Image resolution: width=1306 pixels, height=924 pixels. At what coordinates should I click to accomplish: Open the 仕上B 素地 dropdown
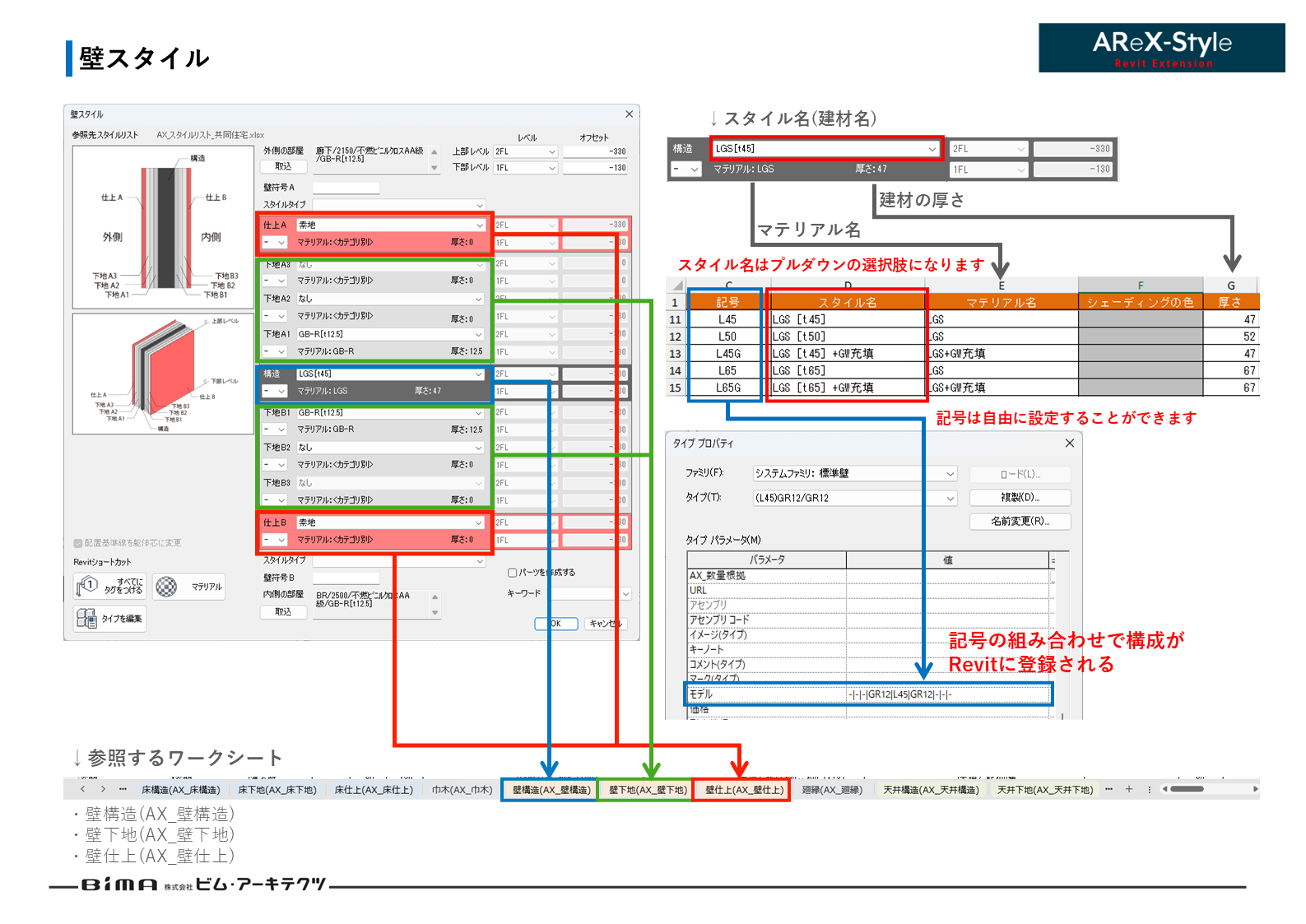pyautogui.click(x=479, y=522)
